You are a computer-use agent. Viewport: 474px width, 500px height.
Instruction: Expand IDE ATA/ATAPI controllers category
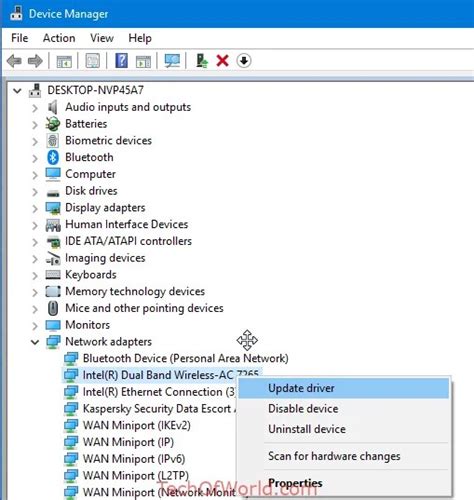35,242
